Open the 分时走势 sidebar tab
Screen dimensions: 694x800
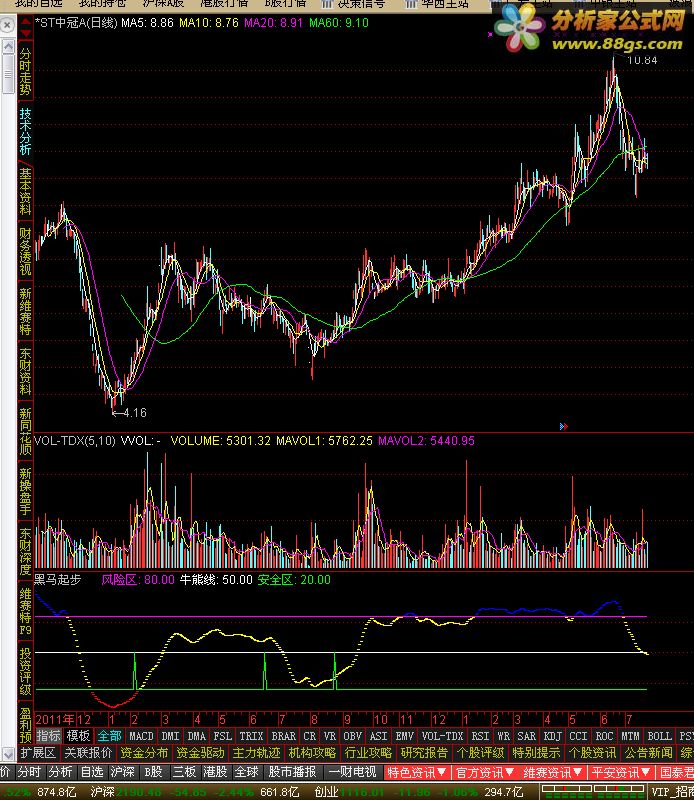[x=25, y=71]
